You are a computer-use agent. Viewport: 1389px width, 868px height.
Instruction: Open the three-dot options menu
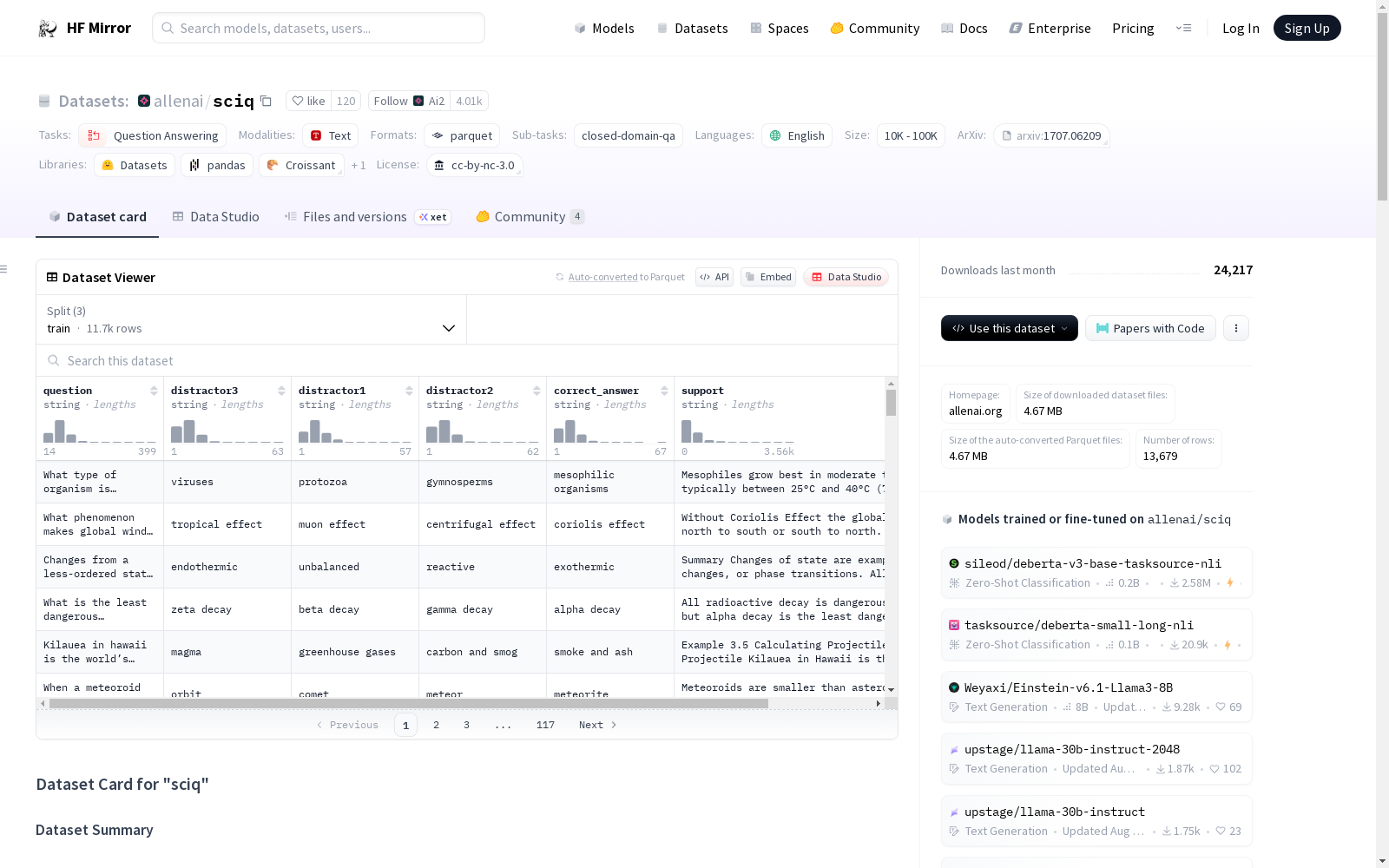[1236, 328]
